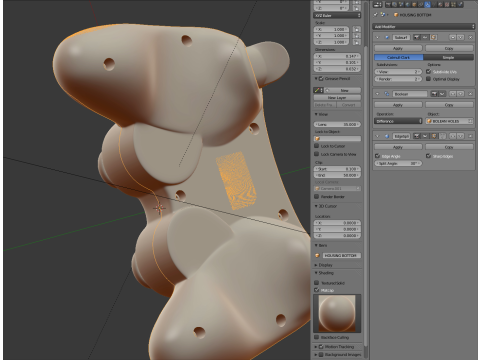The width and height of the screenshot is (480, 360).
Task: Move the Boolean modifier up in stack
Action: pos(453,94)
